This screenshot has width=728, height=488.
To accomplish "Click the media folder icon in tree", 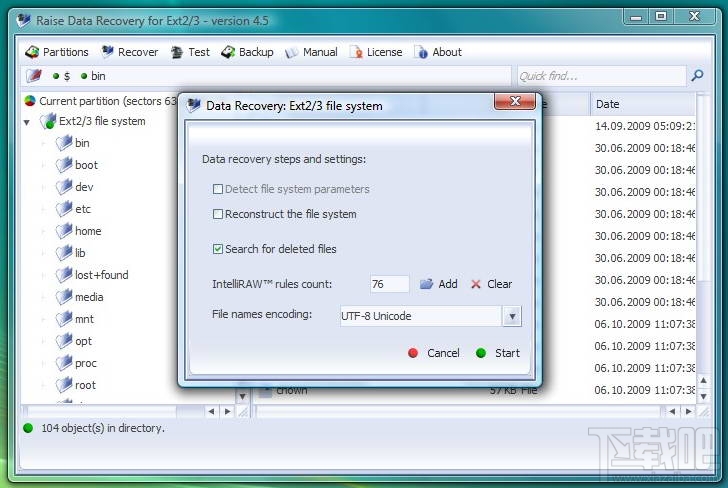I will click(64, 297).
